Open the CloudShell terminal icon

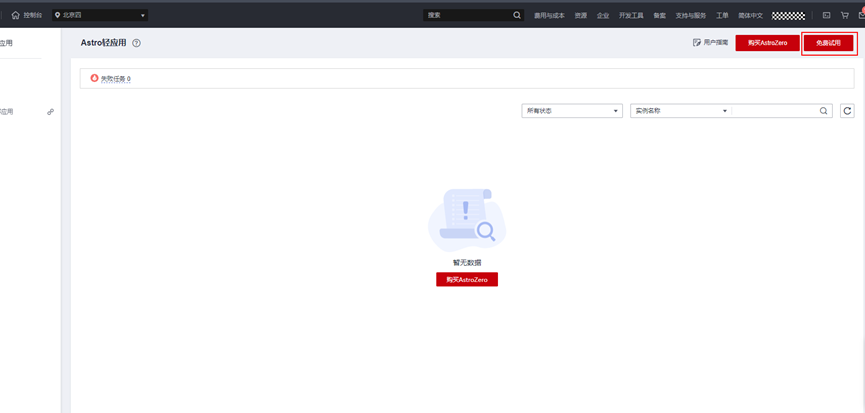coord(826,15)
